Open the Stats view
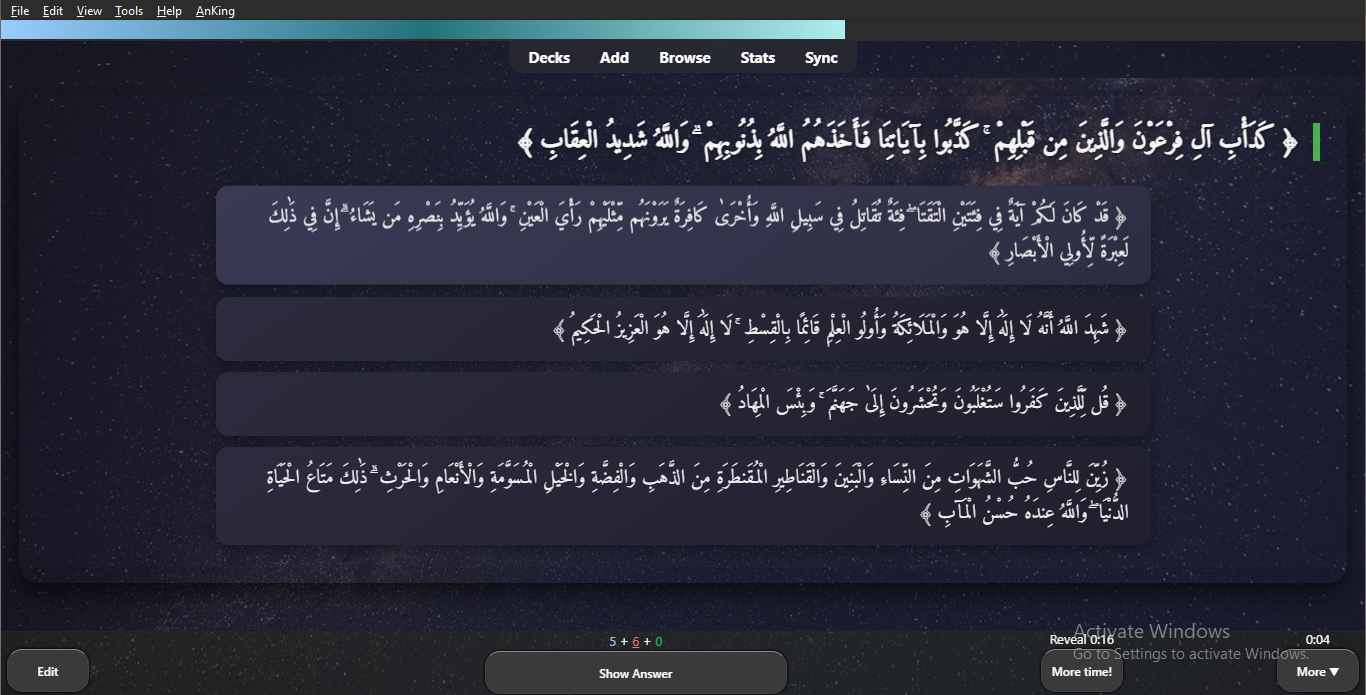 point(757,58)
